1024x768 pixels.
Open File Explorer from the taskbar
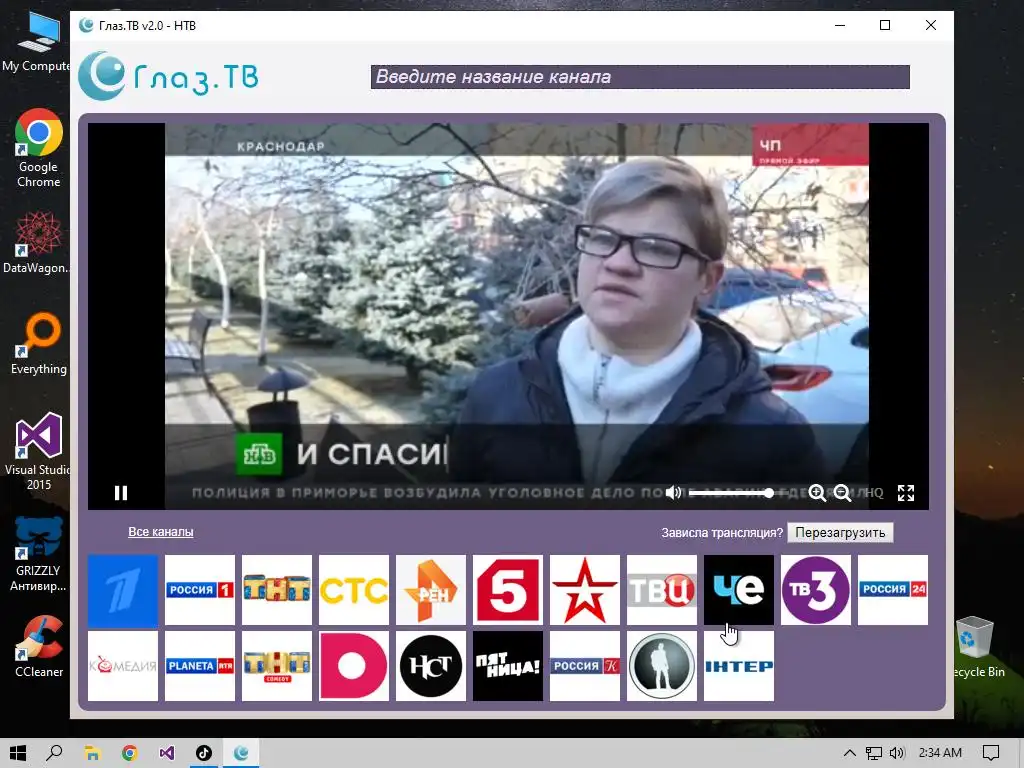(x=92, y=753)
